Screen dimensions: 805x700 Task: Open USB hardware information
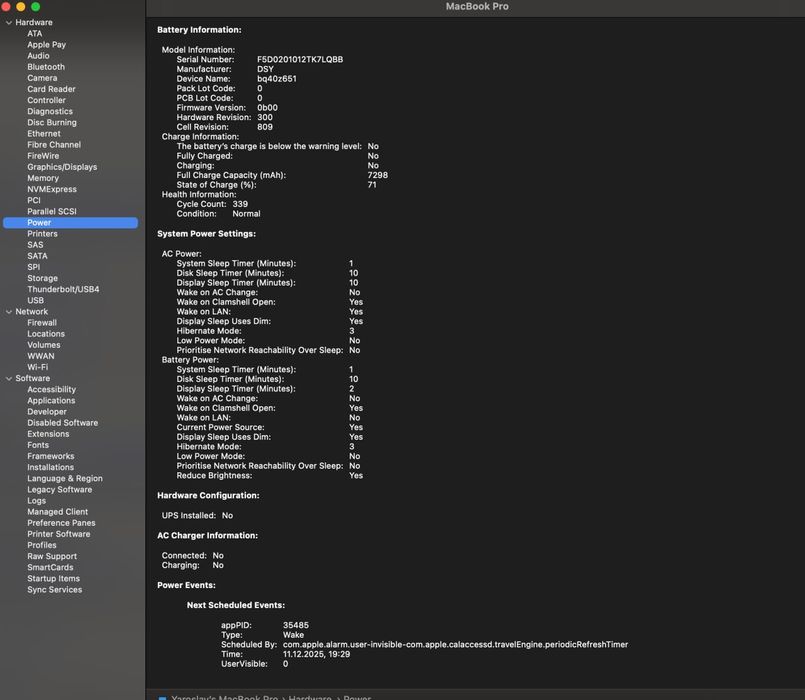tap(35, 301)
